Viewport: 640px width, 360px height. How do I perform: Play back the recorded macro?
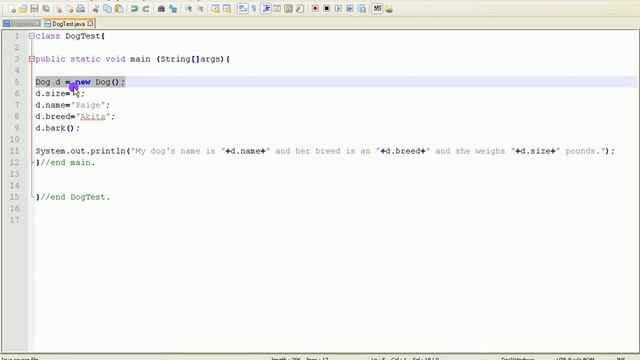tap(338, 9)
